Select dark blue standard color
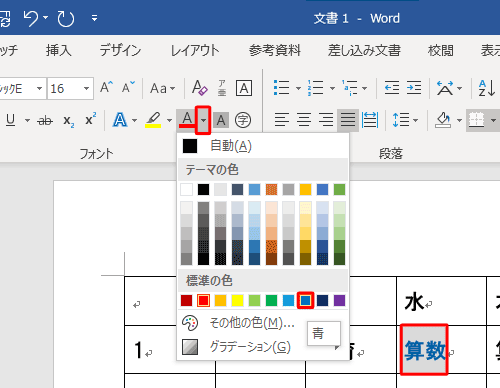 click(322, 300)
